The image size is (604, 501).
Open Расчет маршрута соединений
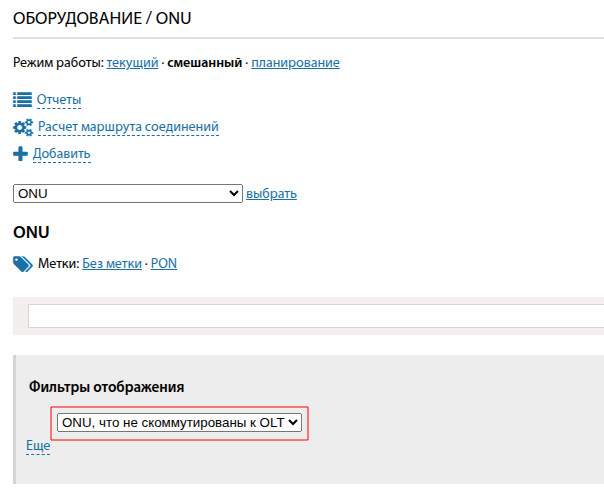click(128, 127)
